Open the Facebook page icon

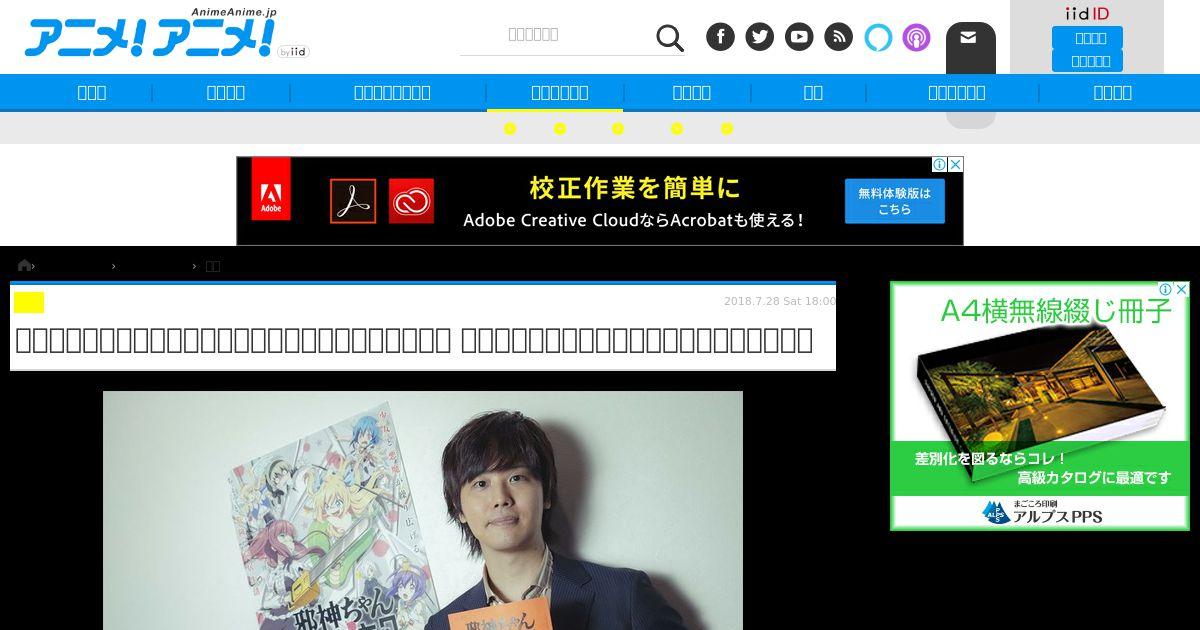pyautogui.click(x=720, y=37)
